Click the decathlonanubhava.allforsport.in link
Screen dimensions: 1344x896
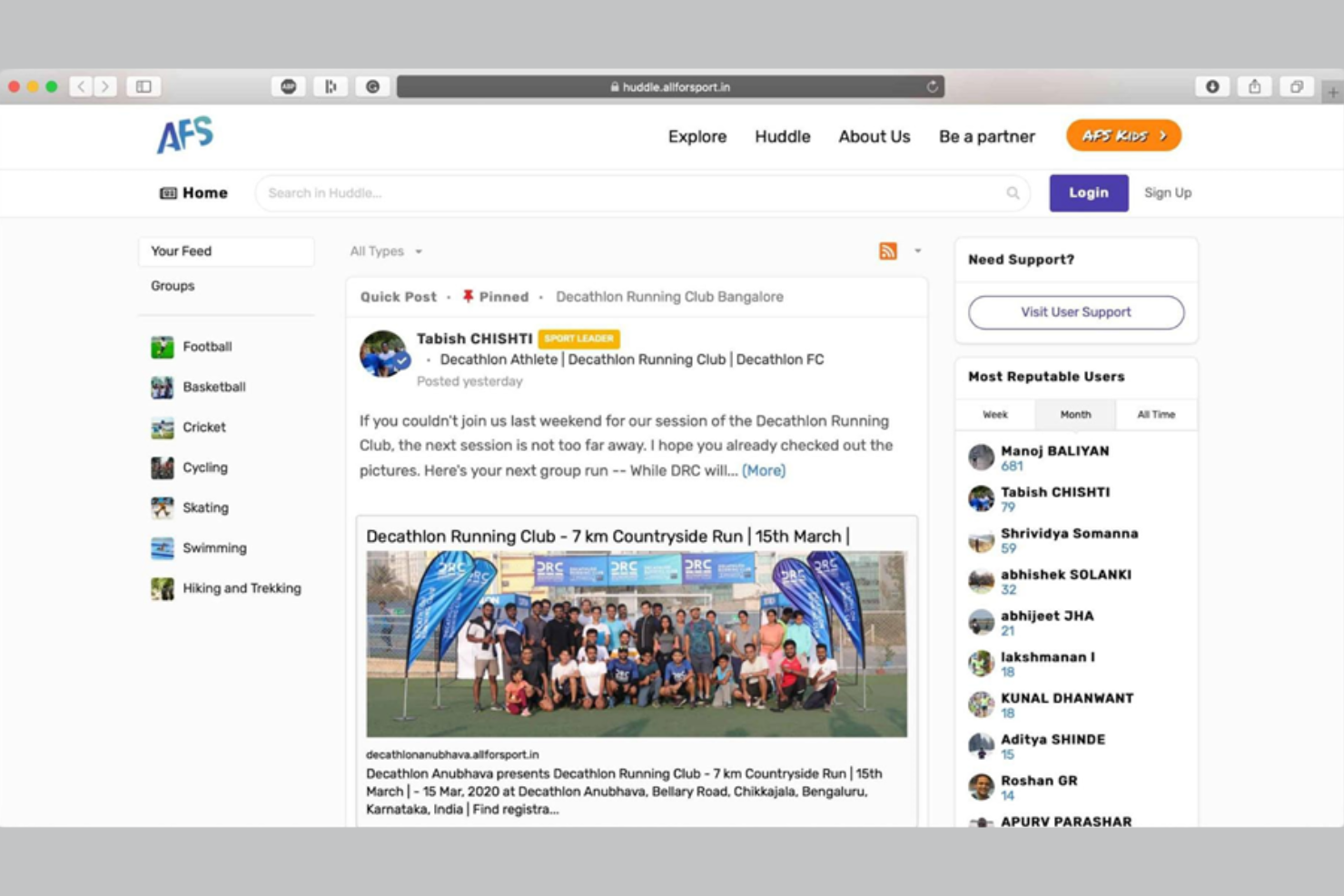point(452,754)
